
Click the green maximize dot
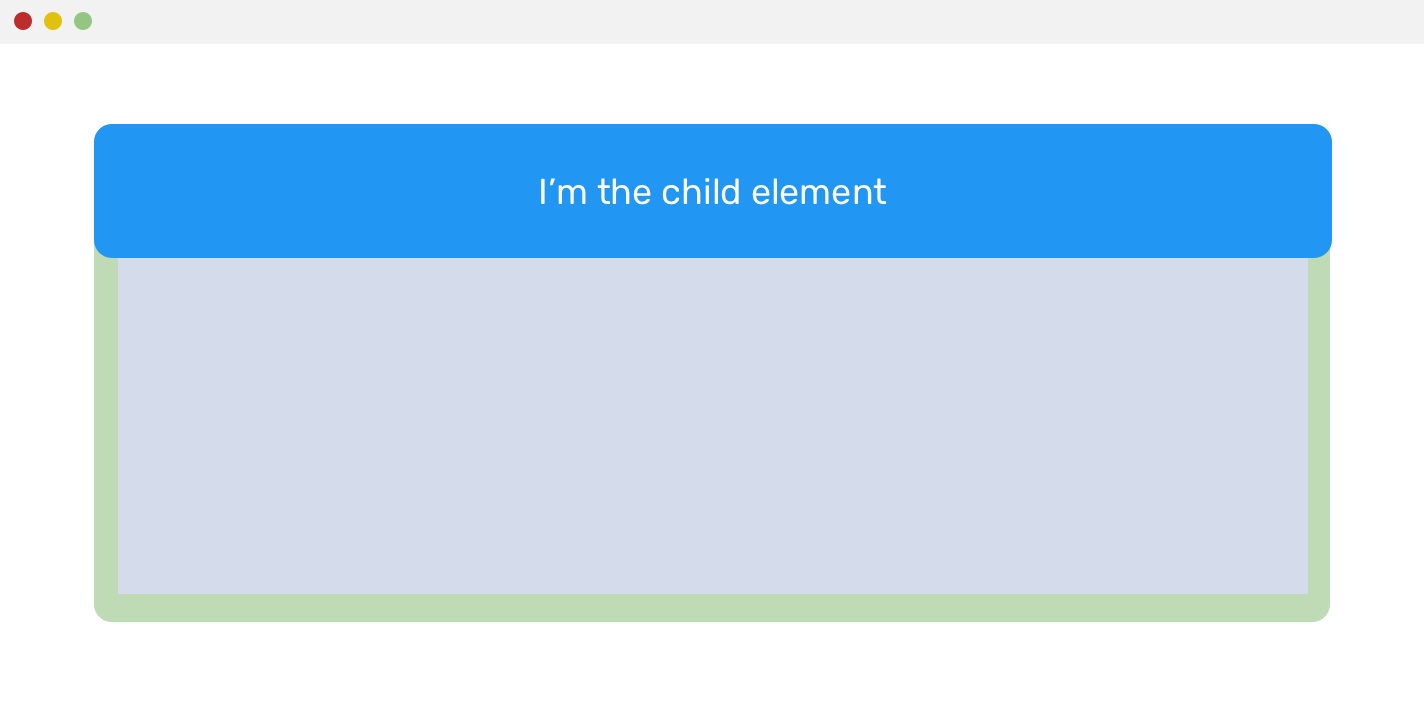(83, 21)
